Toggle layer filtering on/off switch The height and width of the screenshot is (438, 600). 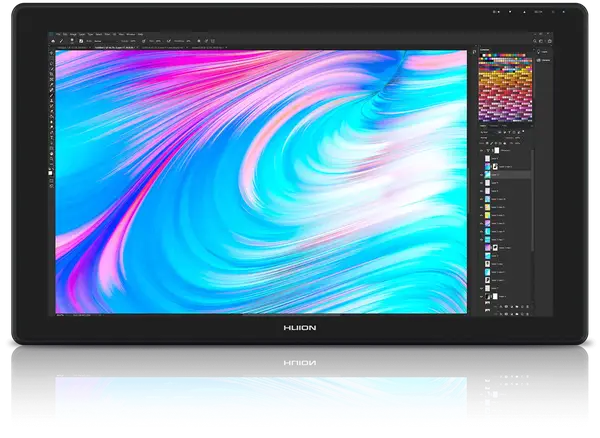pos(523,131)
